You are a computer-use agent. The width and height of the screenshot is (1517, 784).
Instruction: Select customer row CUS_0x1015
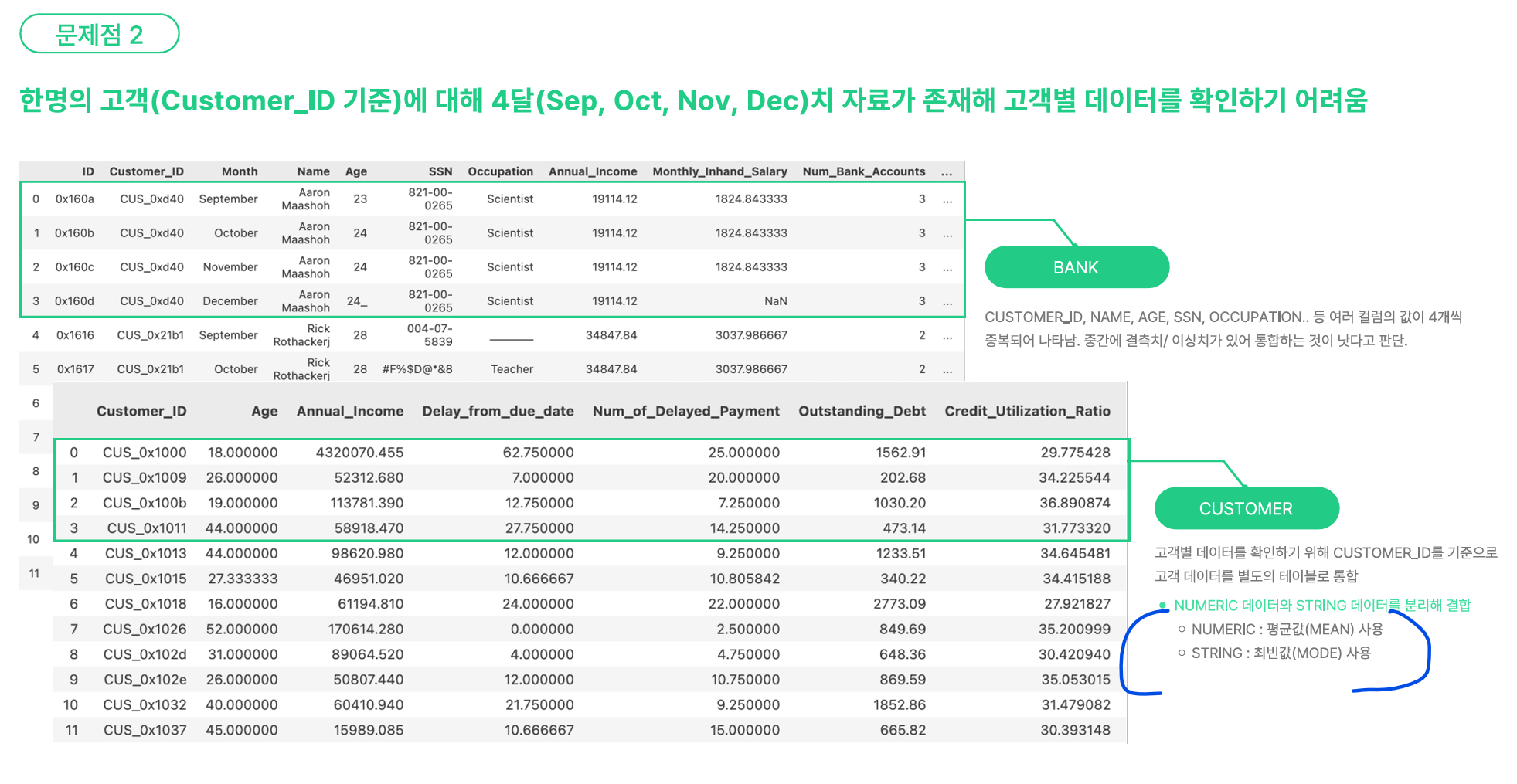tap(590, 579)
